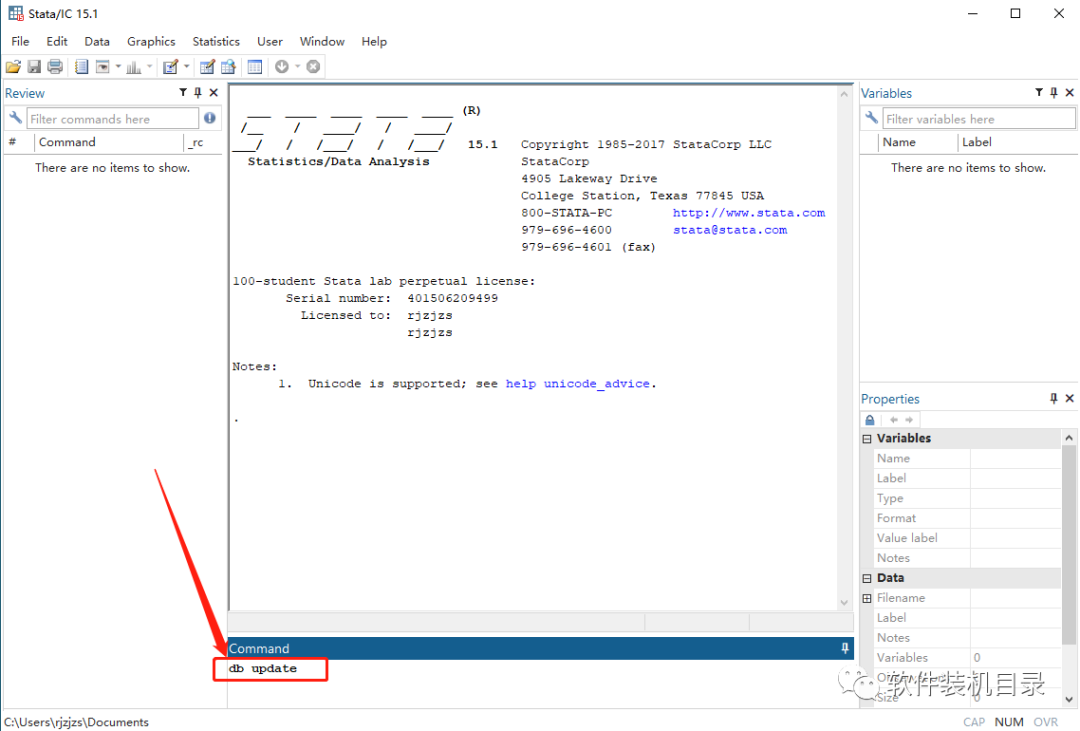Image resolution: width=1080 pixels, height=731 pixels.
Task: Open the Data Editor (Edit) icon
Action: pyautogui.click(x=207, y=67)
